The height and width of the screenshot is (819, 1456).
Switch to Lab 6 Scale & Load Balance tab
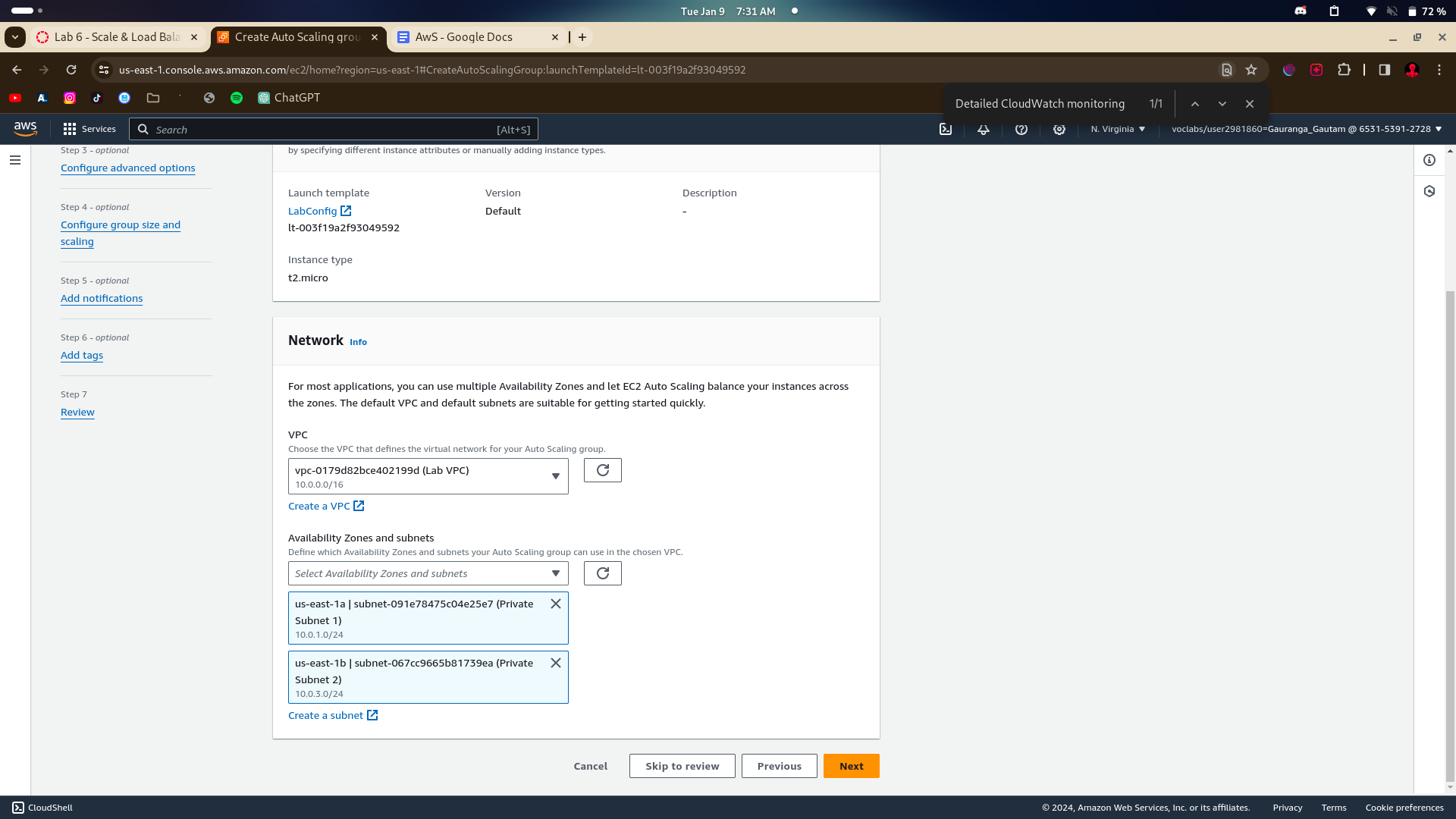pyautogui.click(x=117, y=37)
